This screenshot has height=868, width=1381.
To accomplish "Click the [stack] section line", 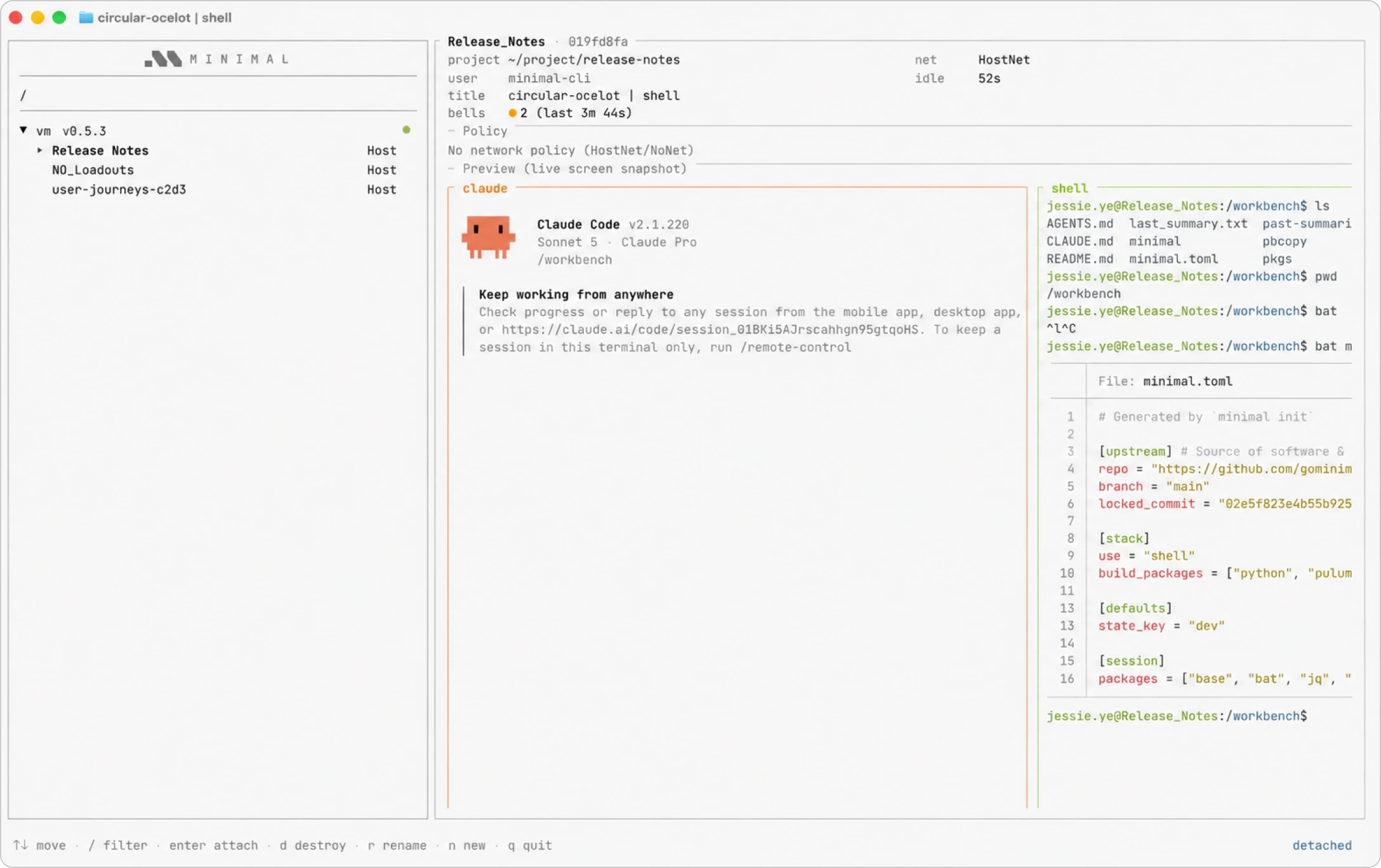I will tap(1124, 539).
